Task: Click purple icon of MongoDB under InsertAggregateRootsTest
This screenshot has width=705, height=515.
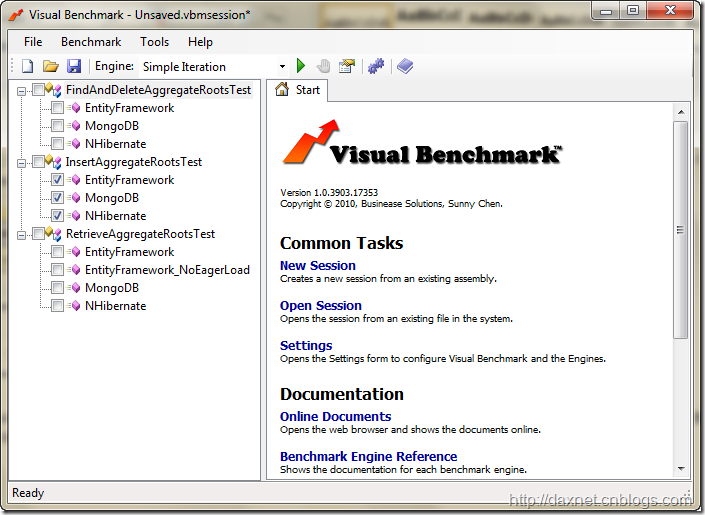Action: [x=74, y=198]
